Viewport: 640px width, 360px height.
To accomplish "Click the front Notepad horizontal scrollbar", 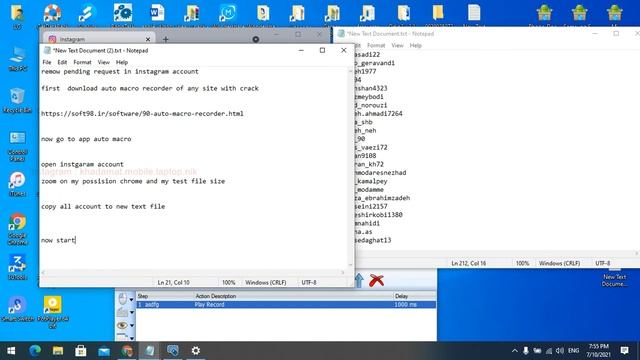I will 193,272.
